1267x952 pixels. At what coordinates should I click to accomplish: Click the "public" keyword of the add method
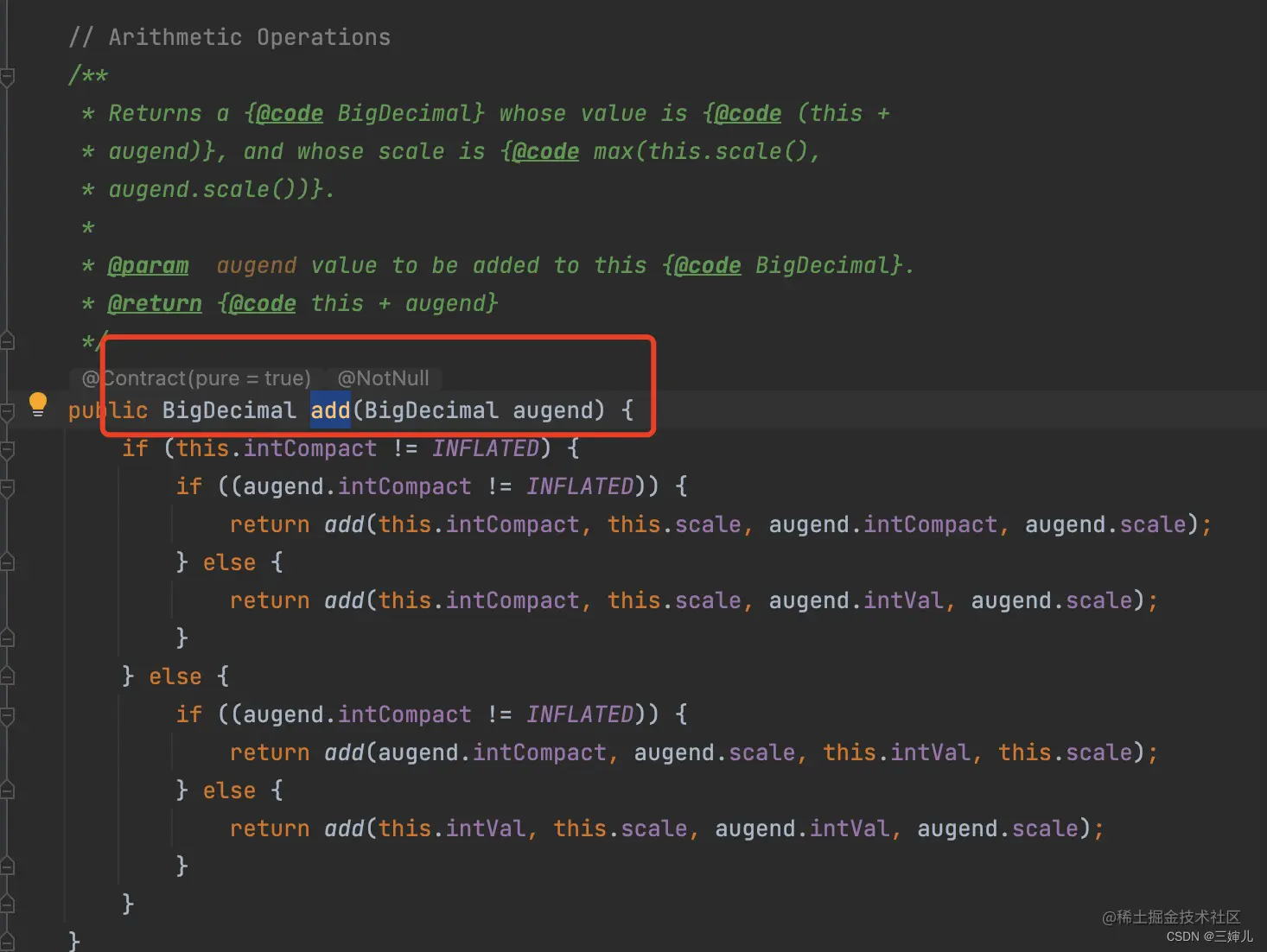(108, 410)
